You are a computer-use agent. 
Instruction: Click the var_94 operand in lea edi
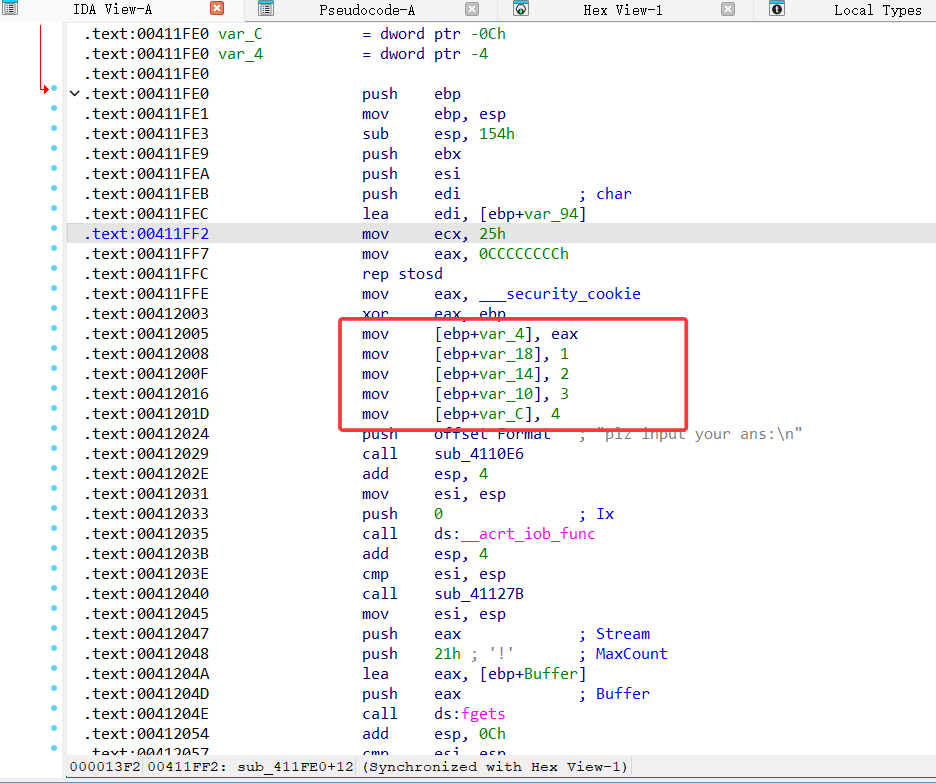(551, 214)
